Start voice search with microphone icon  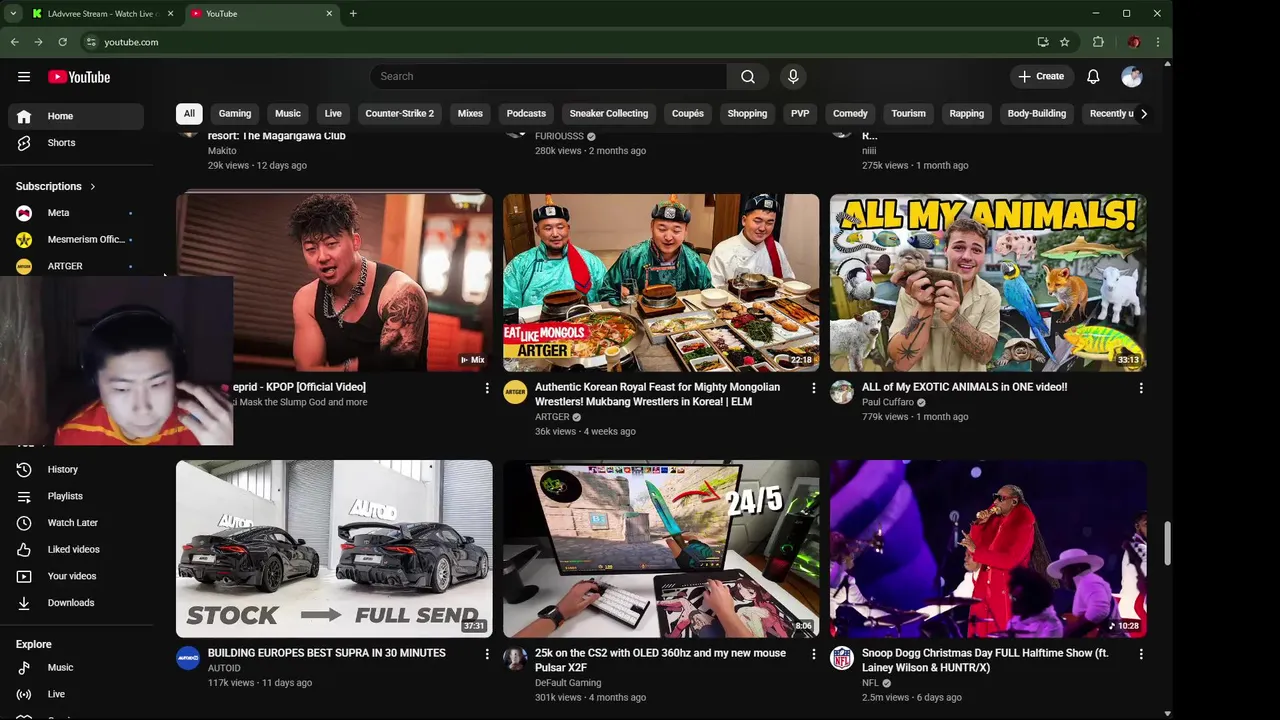click(x=793, y=77)
